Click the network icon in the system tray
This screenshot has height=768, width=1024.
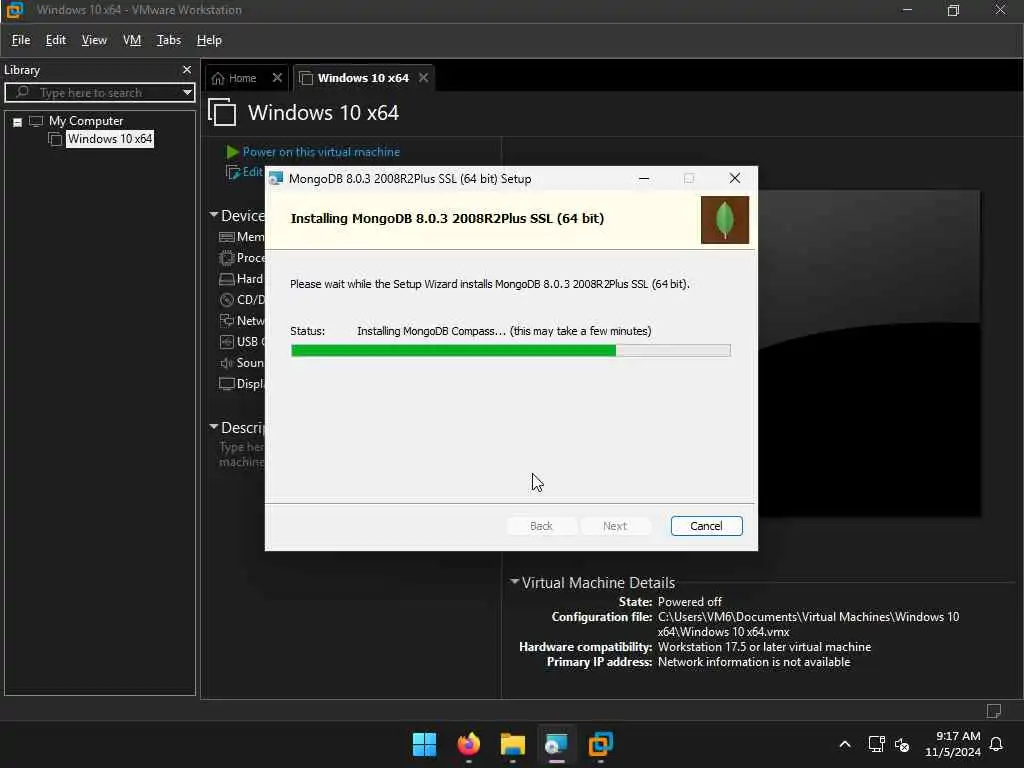(x=876, y=744)
